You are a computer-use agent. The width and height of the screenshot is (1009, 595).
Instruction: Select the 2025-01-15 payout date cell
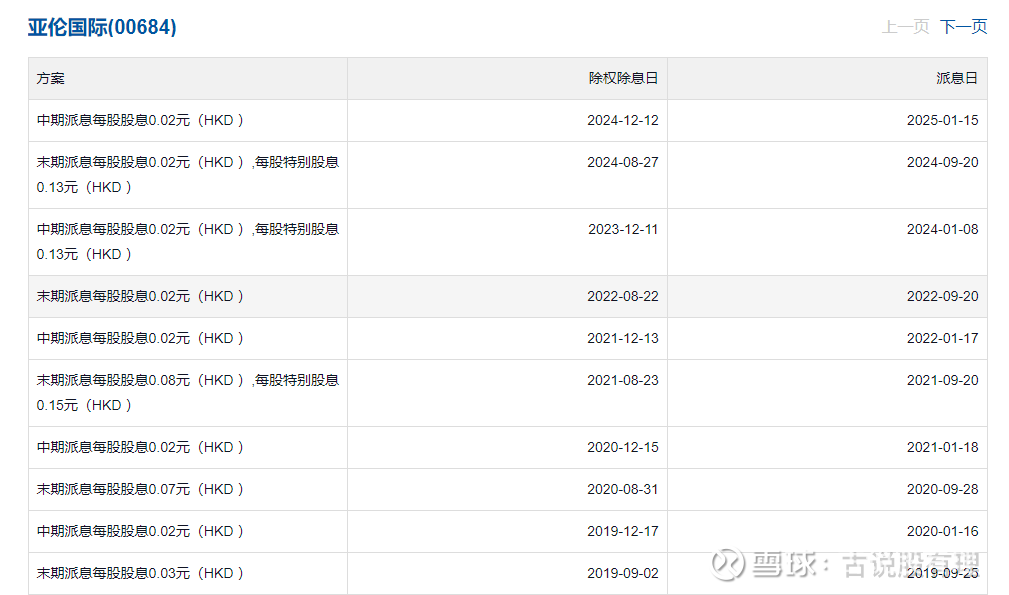click(942, 120)
